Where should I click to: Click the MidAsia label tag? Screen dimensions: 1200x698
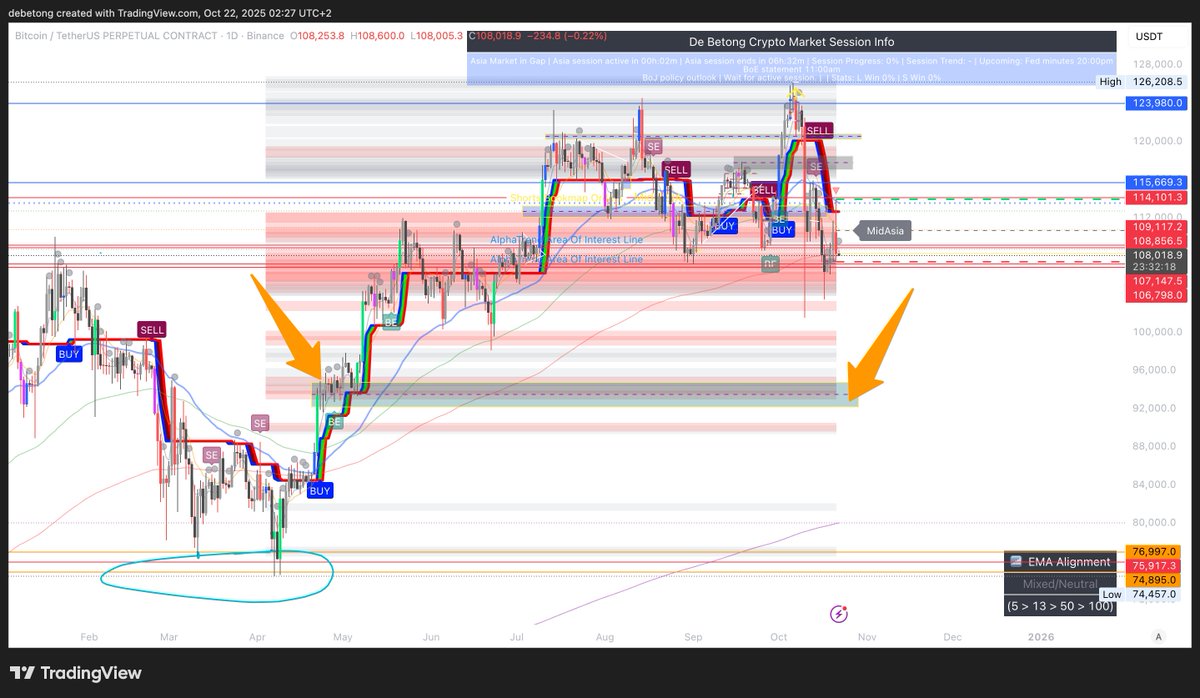click(x=884, y=231)
